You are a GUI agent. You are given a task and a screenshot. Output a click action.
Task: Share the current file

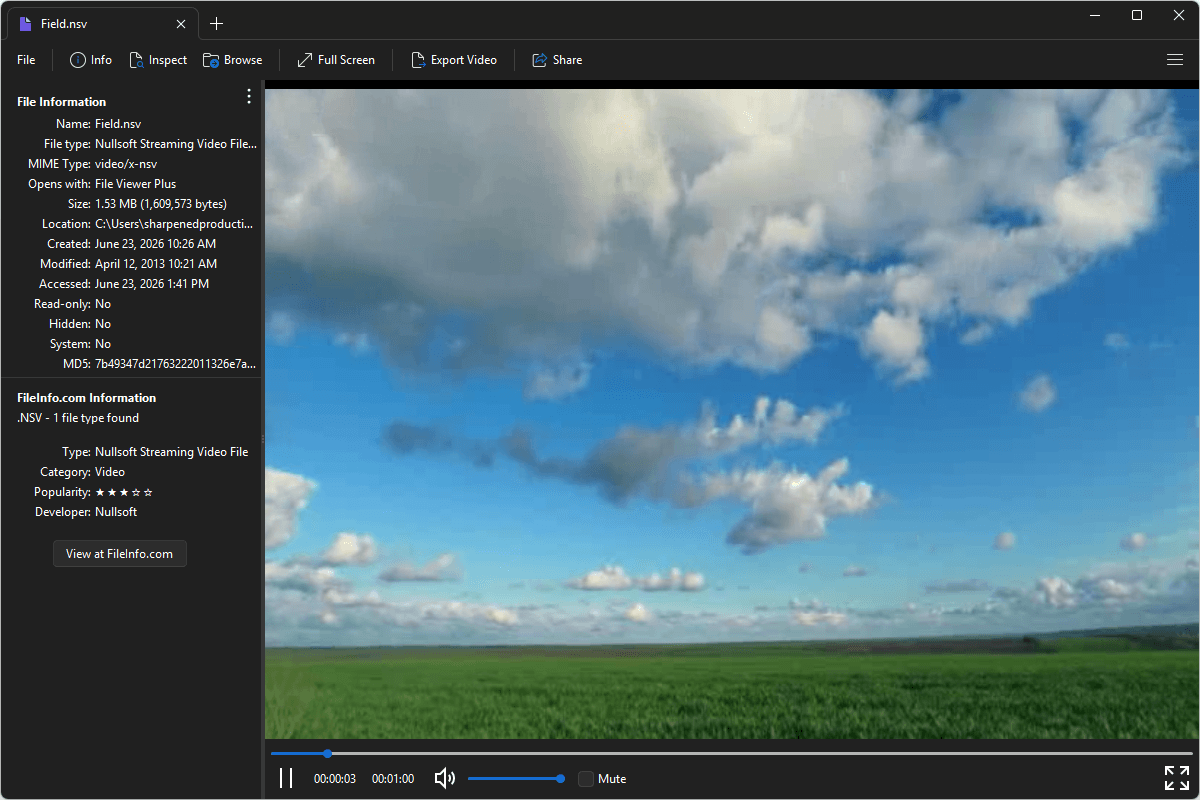click(x=557, y=60)
